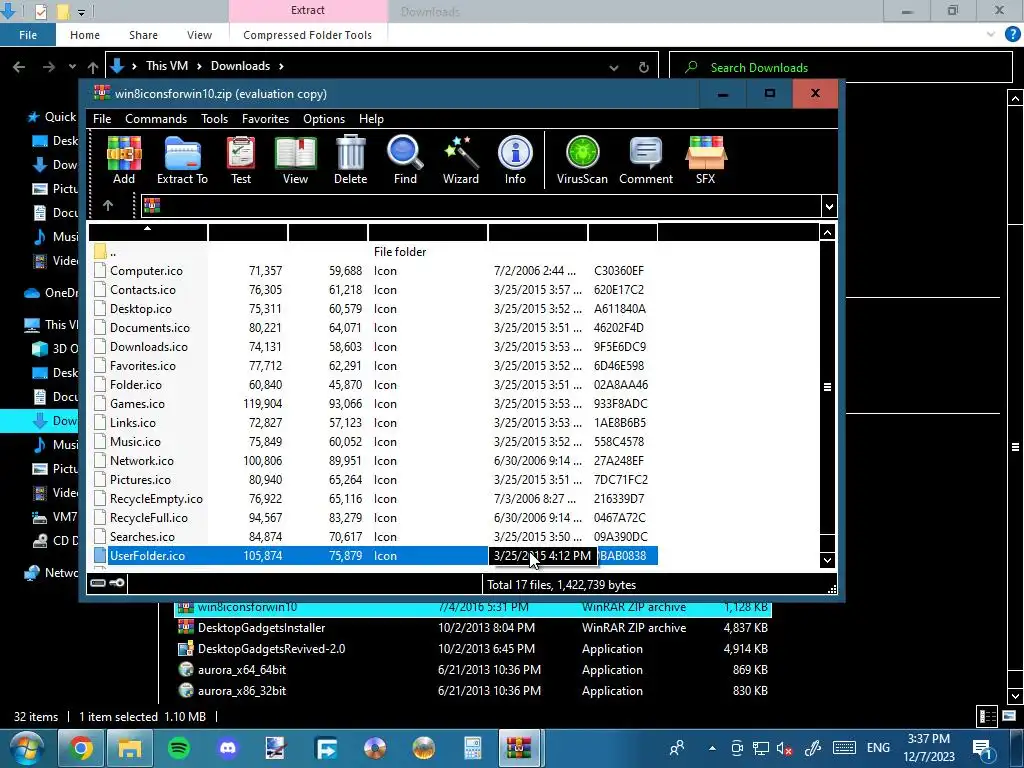Click the Windows Start orb
The image size is (1024, 768).
pos(27,748)
